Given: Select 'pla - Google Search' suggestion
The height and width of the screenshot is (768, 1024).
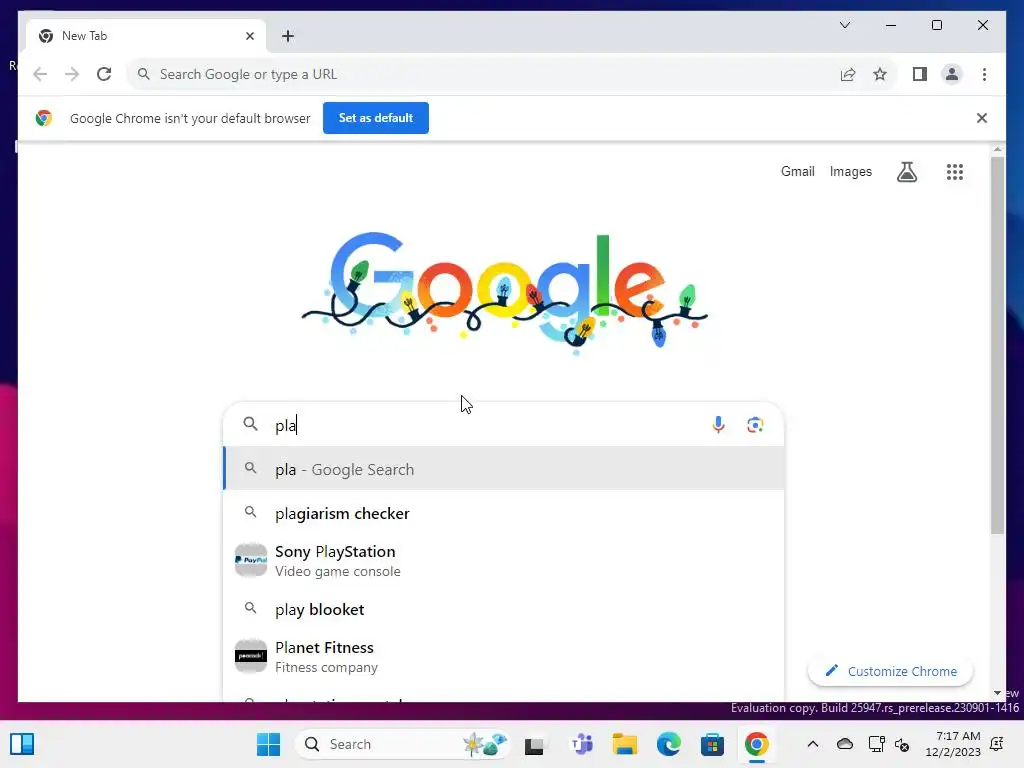Looking at the screenshot, I should coord(504,469).
